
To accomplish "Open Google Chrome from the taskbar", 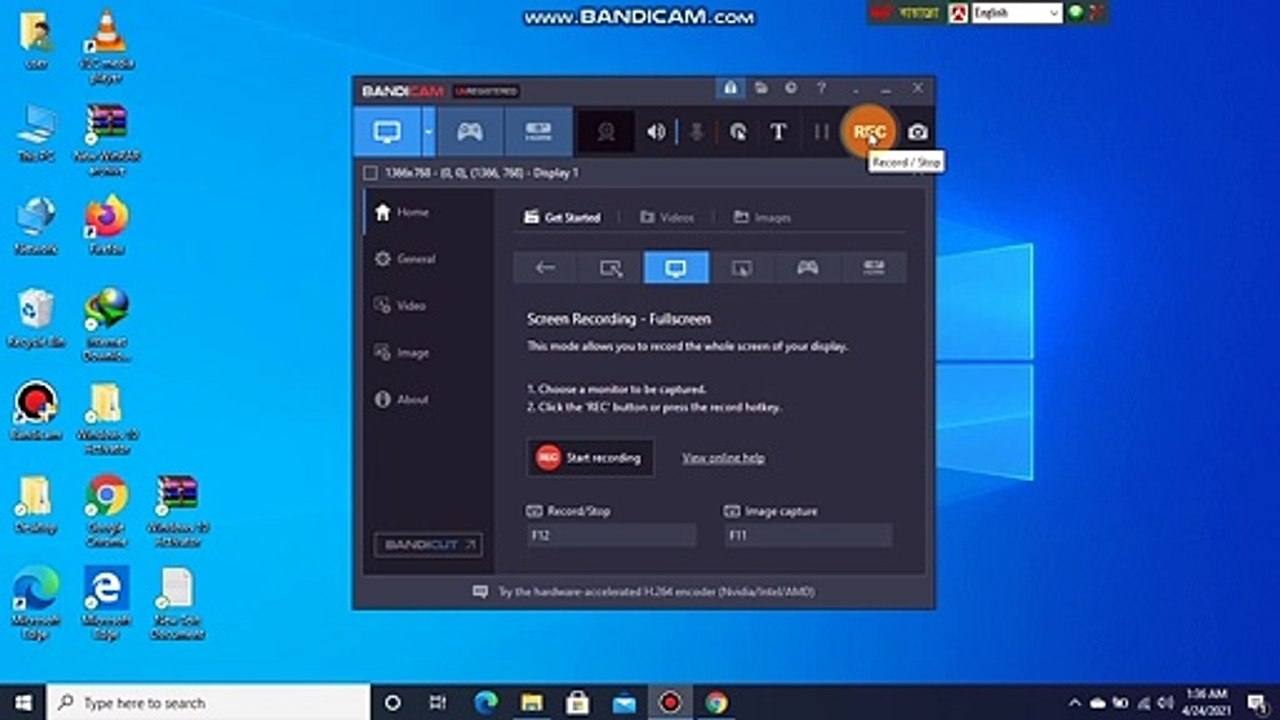I will click(716, 702).
